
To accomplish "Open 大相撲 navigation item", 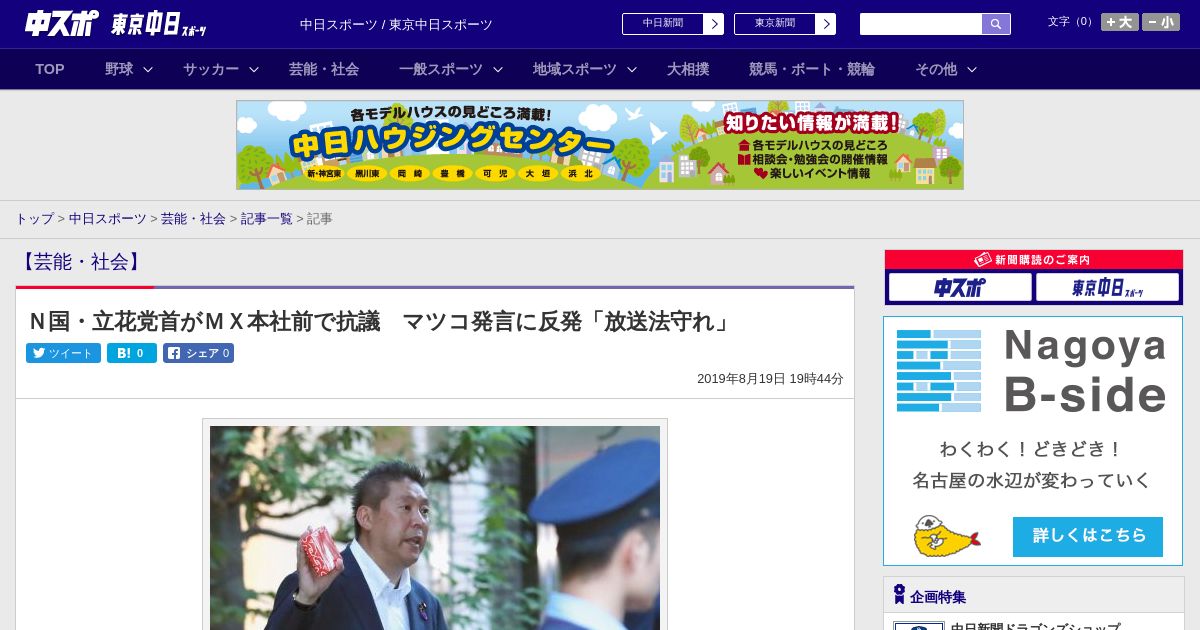I will click(x=688, y=69).
